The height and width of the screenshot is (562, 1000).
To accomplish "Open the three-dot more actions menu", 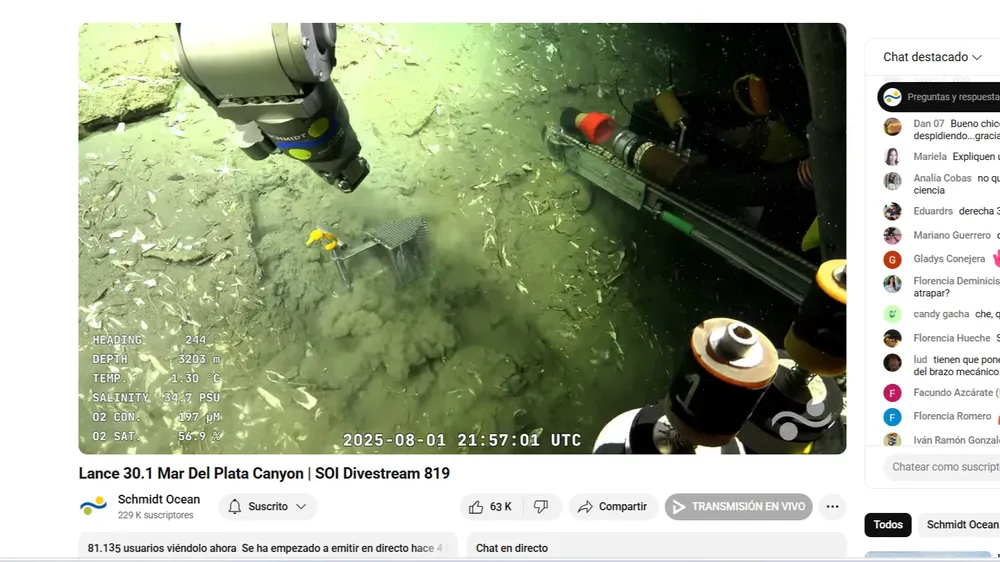I will pos(832,507).
